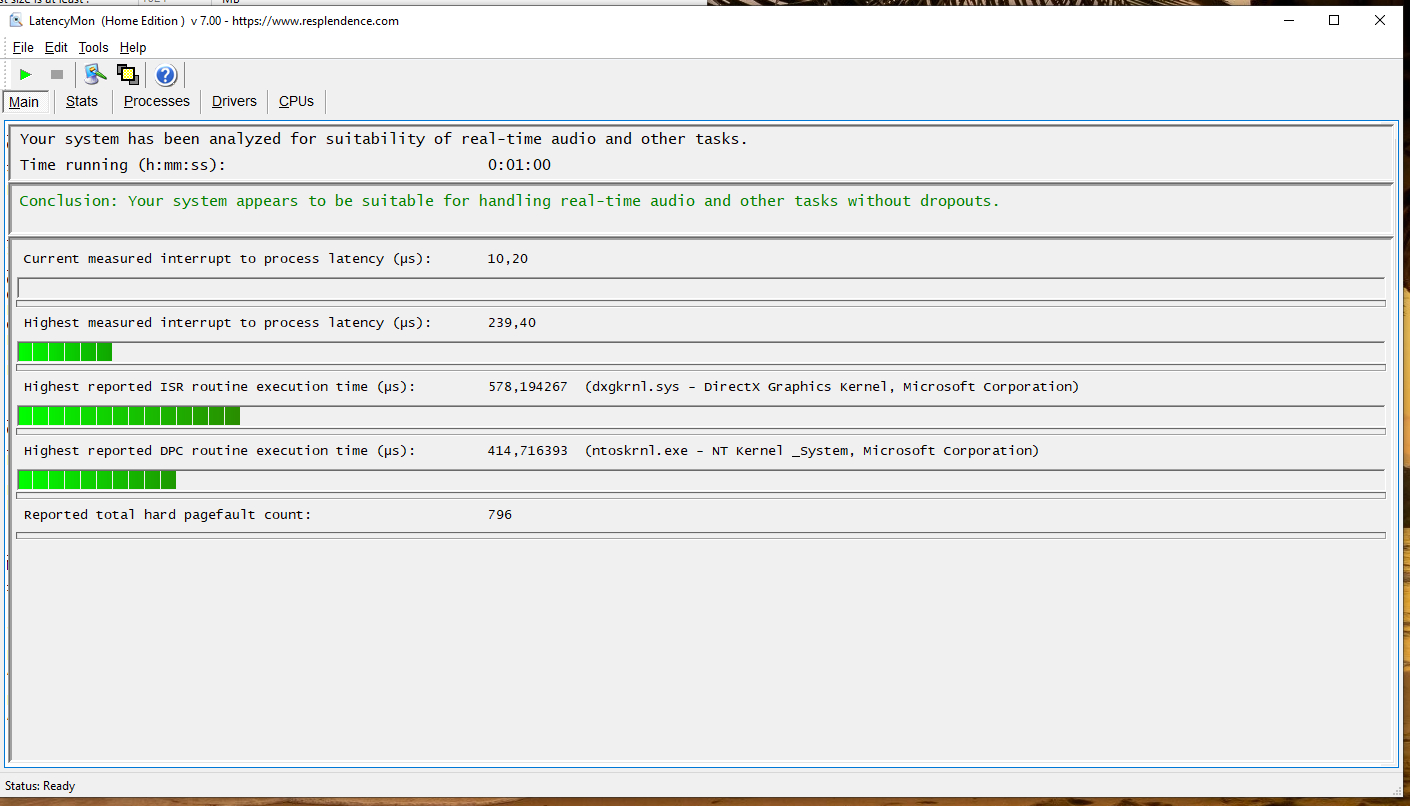The image size is (1410, 806).
Task: Switch to the Main tab
Action: click(24, 102)
